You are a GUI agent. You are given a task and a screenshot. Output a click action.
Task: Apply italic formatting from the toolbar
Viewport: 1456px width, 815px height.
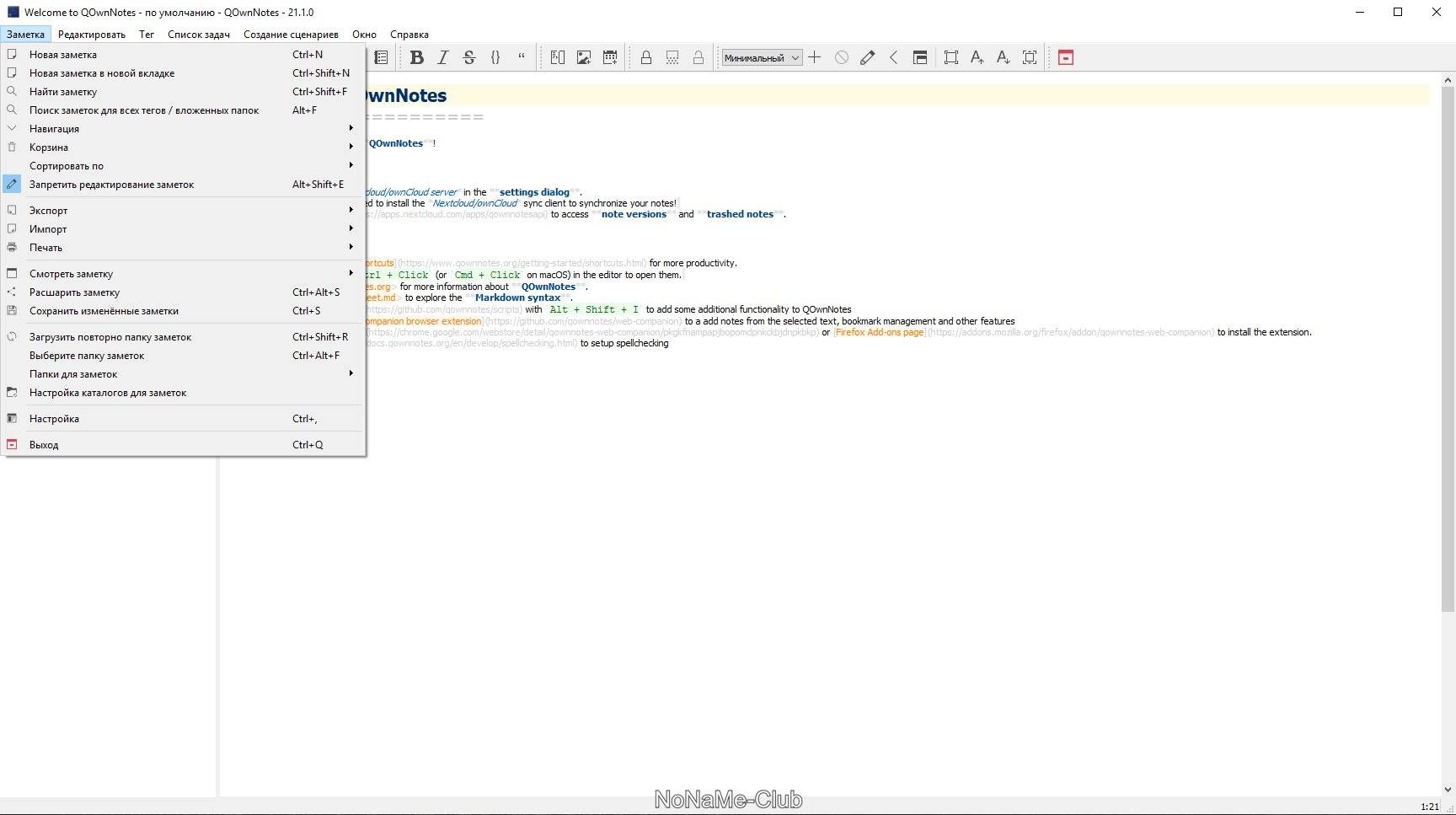coord(443,57)
